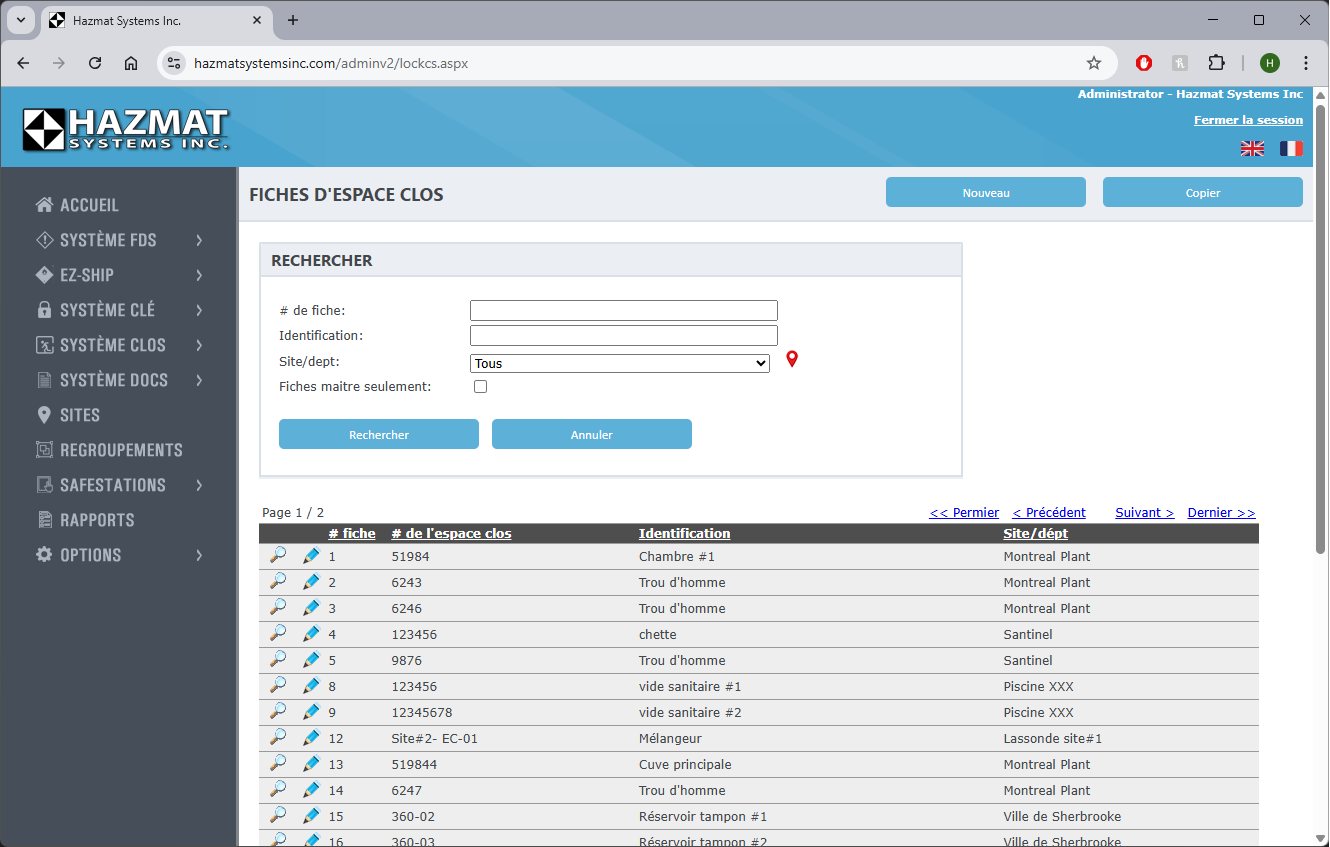Open Rapports from the sidebar
Viewport: 1330px width, 847px height.
coord(97,520)
